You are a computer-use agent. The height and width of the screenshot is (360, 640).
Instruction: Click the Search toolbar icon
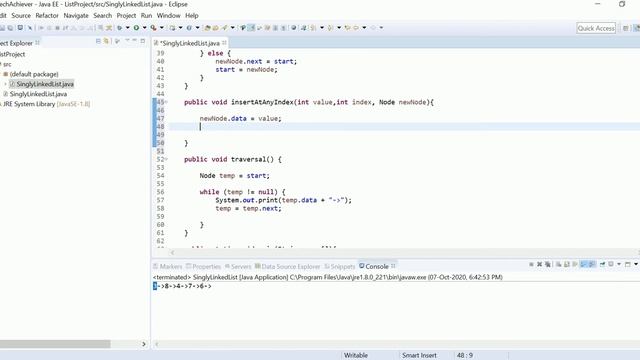pos(224,28)
